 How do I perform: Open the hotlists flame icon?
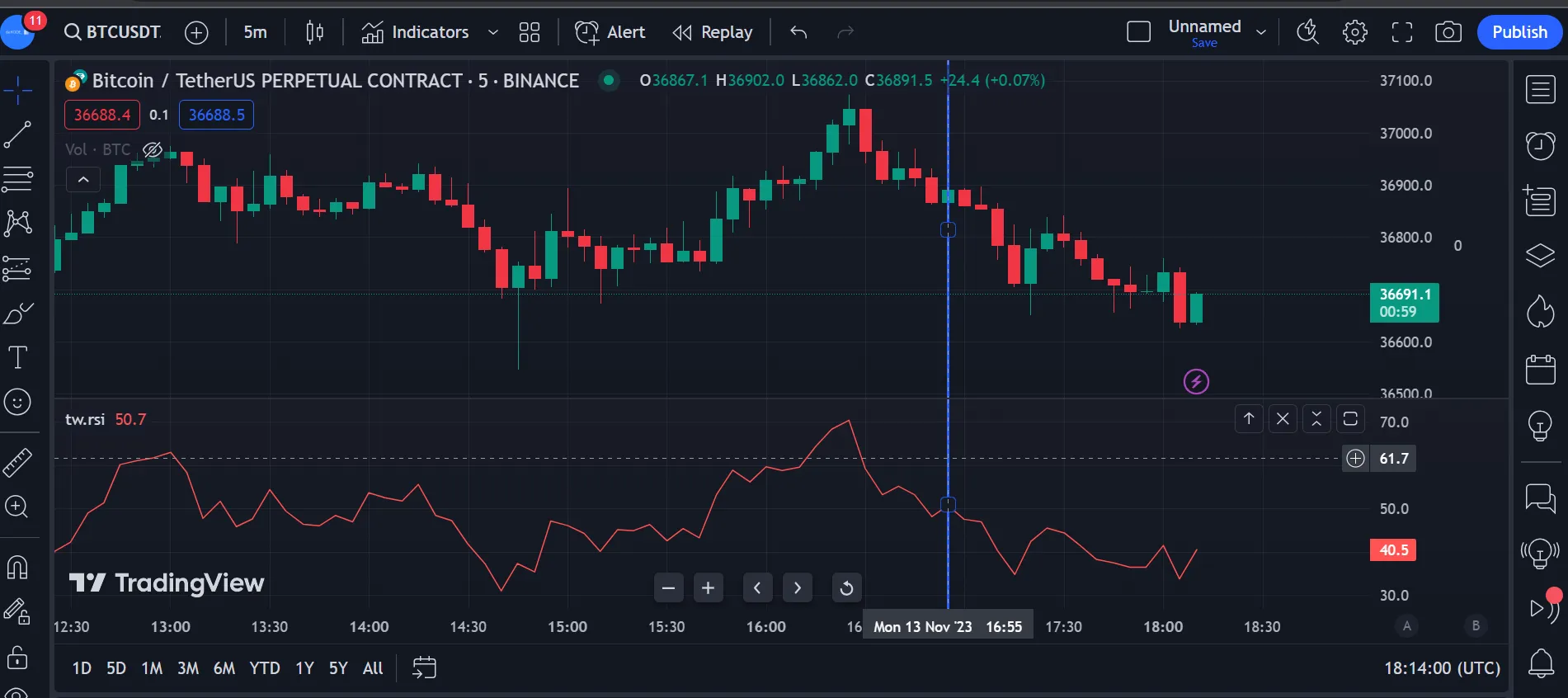[x=1540, y=312]
